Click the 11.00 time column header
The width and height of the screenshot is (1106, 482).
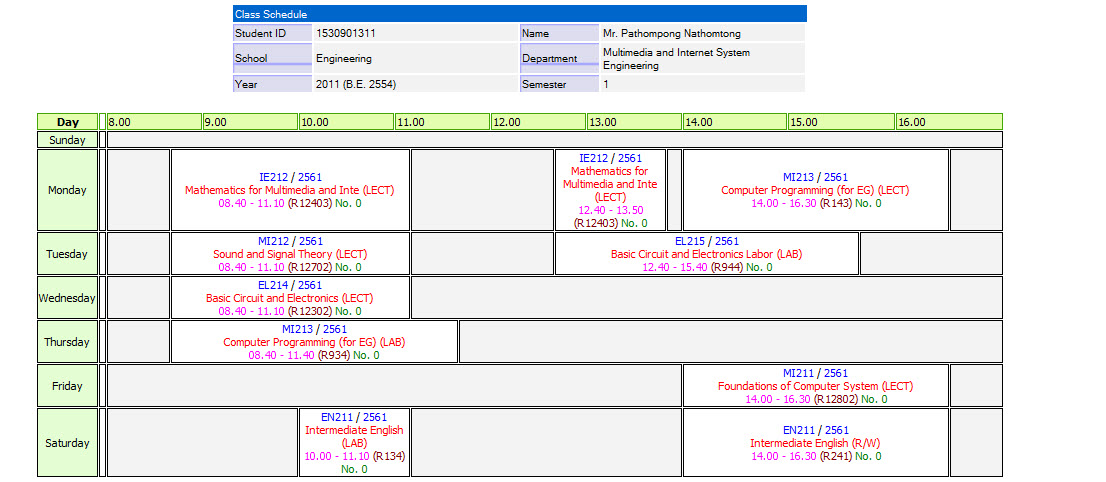click(442, 122)
